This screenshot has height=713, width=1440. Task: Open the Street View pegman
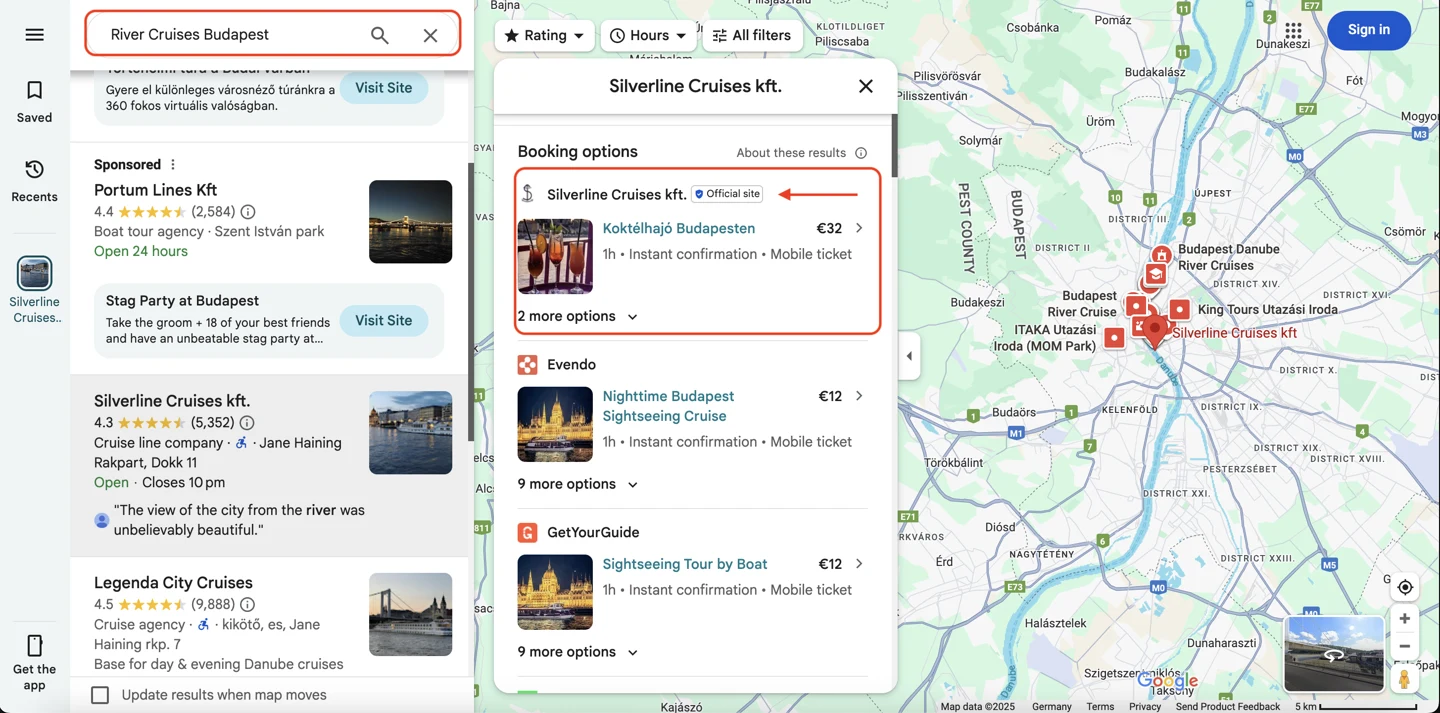(1405, 679)
